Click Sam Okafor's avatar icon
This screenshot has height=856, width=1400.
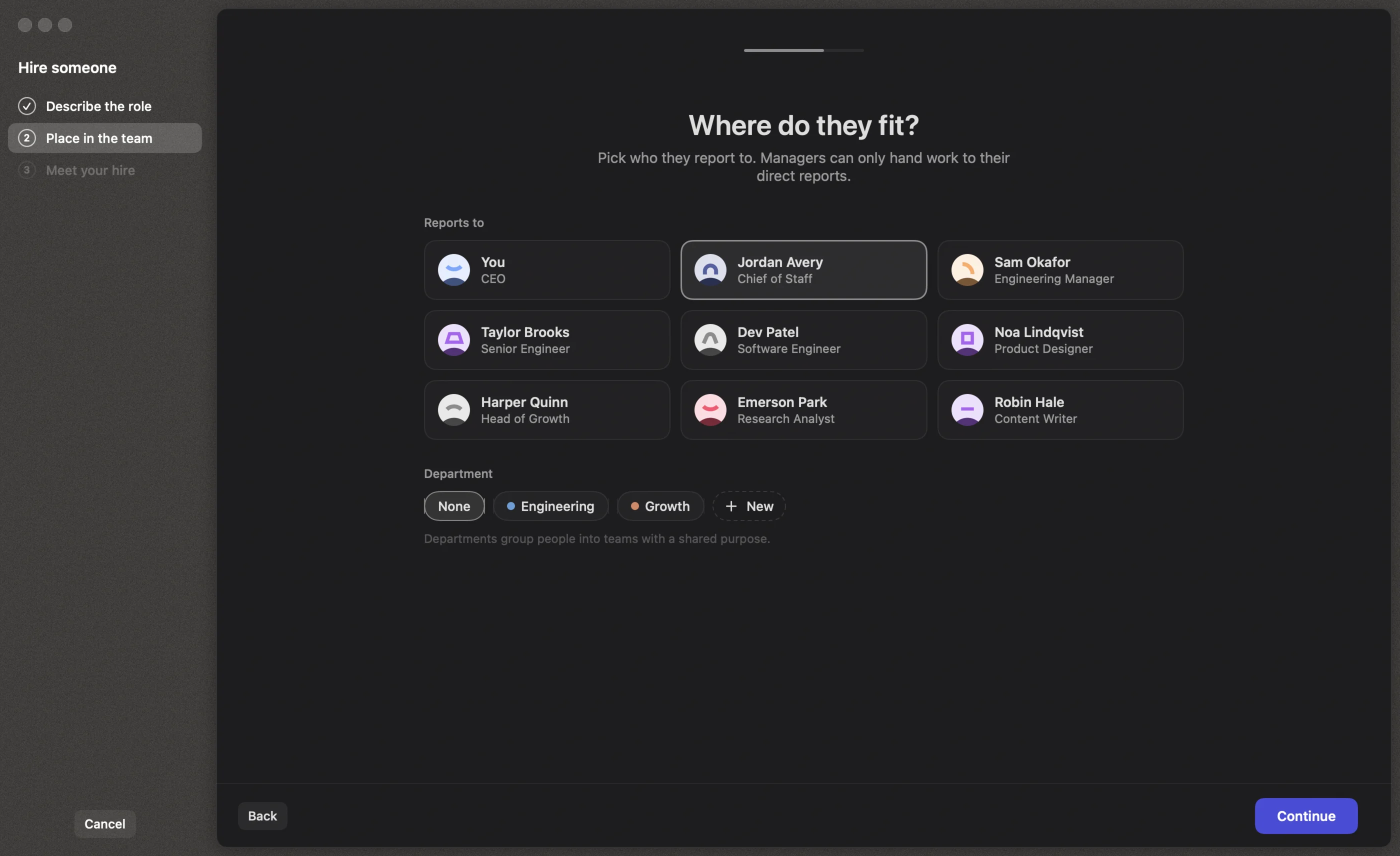(967, 270)
